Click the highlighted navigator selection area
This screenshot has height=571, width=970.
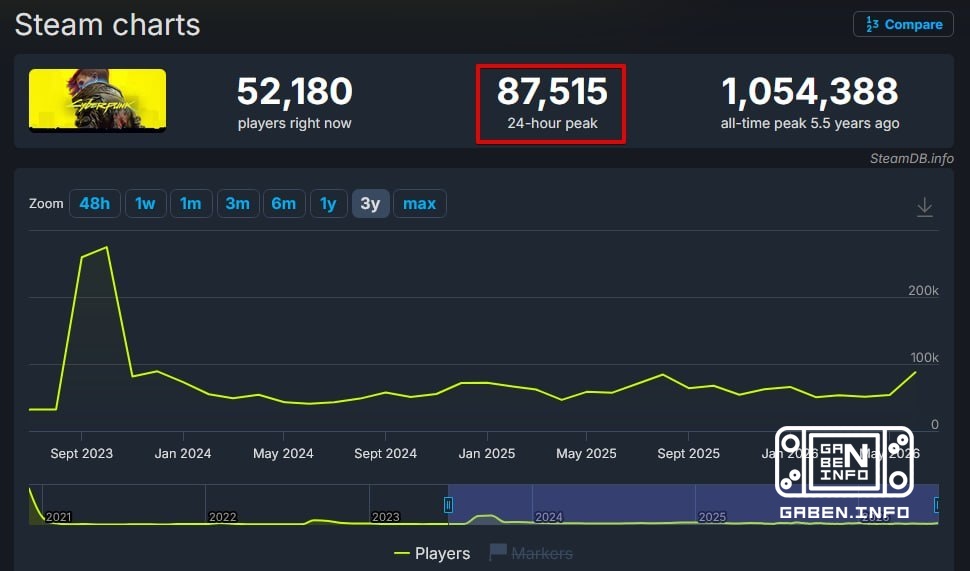click(693, 504)
